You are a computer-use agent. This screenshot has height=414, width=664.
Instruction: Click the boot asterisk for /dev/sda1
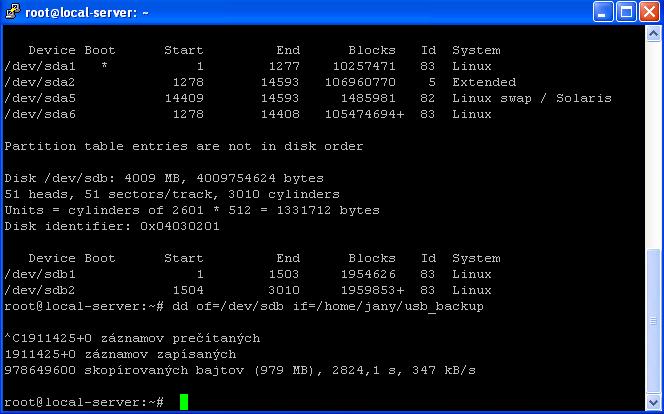[104, 66]
